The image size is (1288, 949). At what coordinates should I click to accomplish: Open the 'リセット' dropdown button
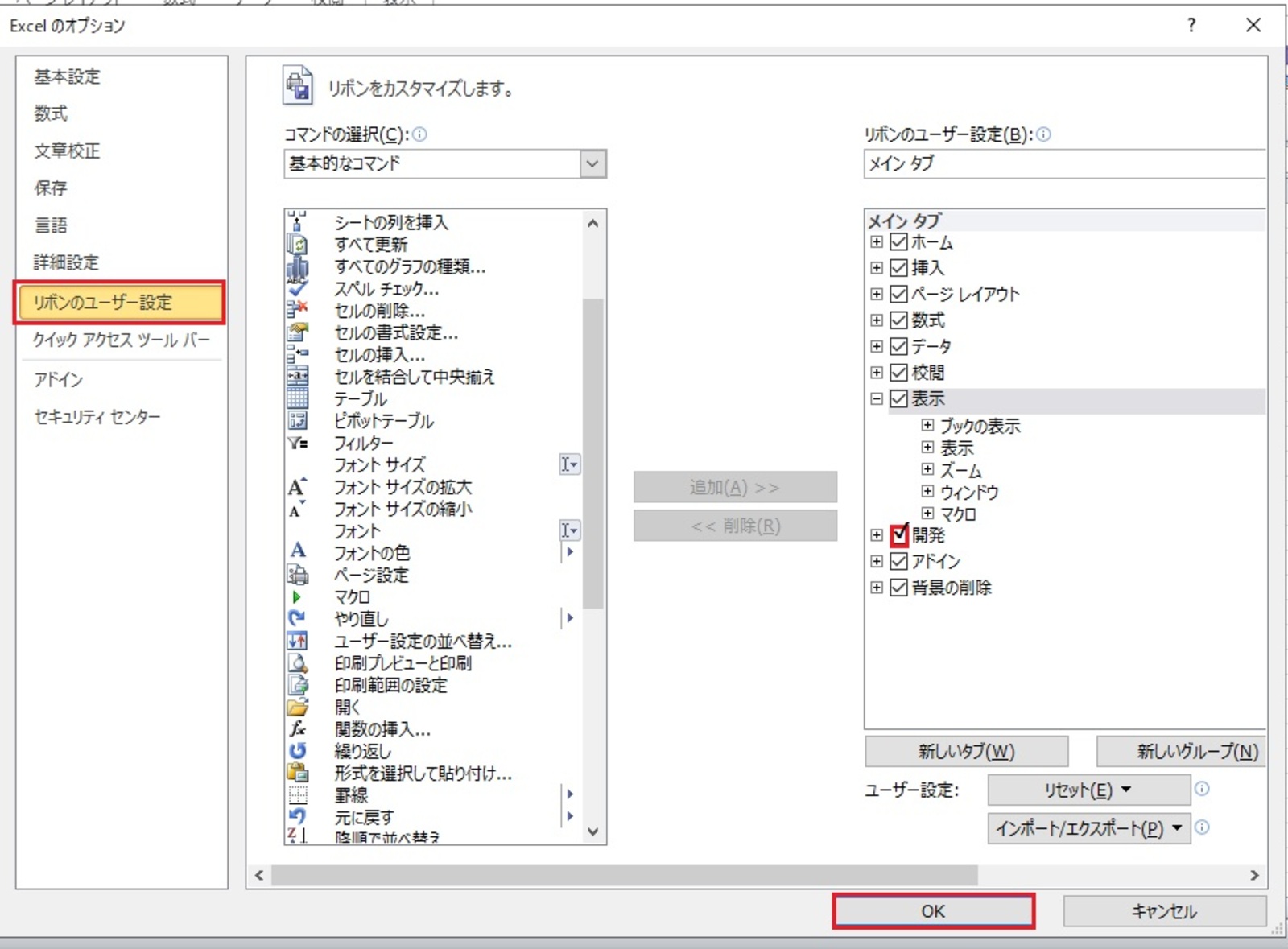pos(1088,790)
